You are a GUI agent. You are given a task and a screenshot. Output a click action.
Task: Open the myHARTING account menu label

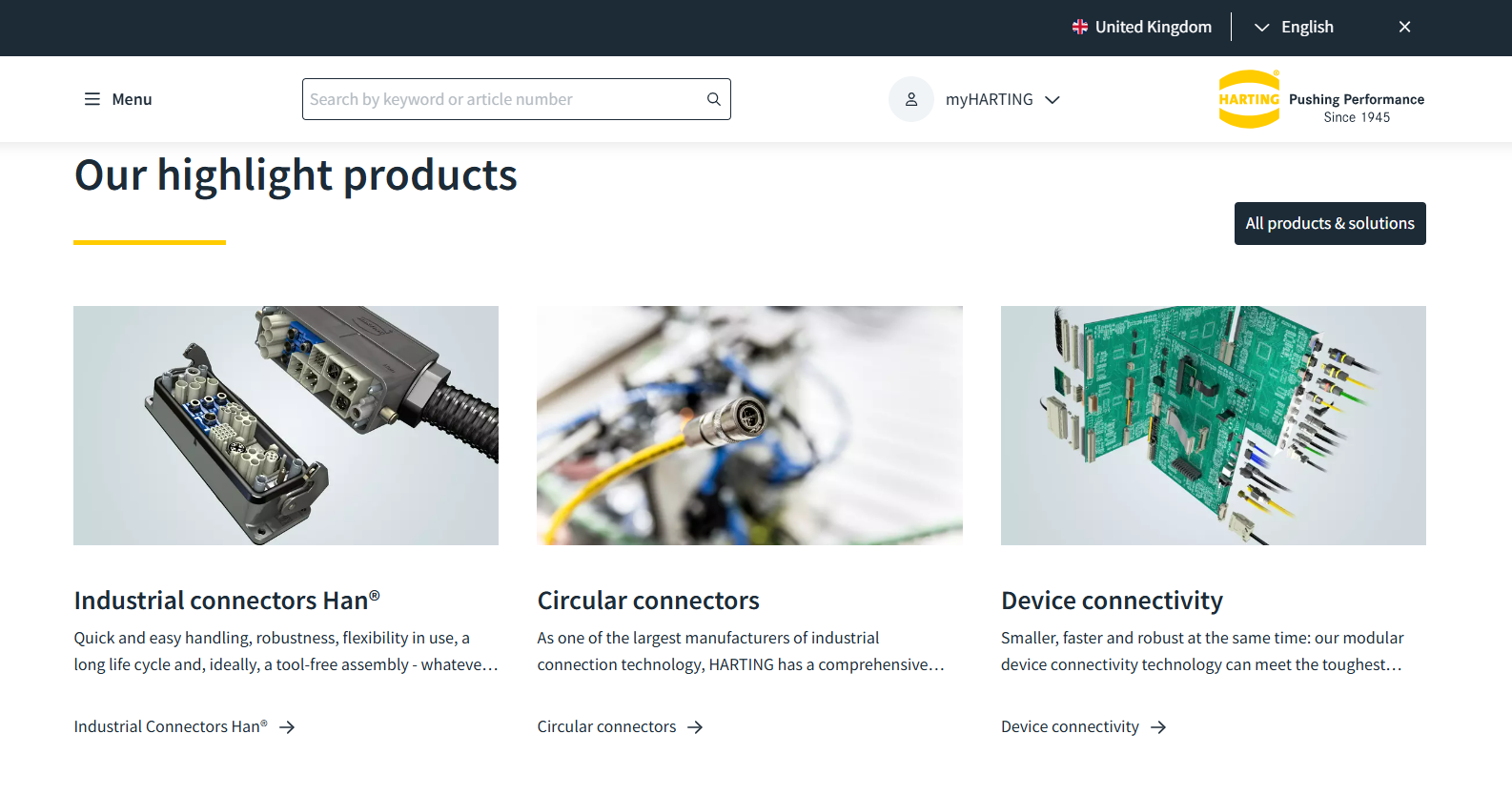989,99
